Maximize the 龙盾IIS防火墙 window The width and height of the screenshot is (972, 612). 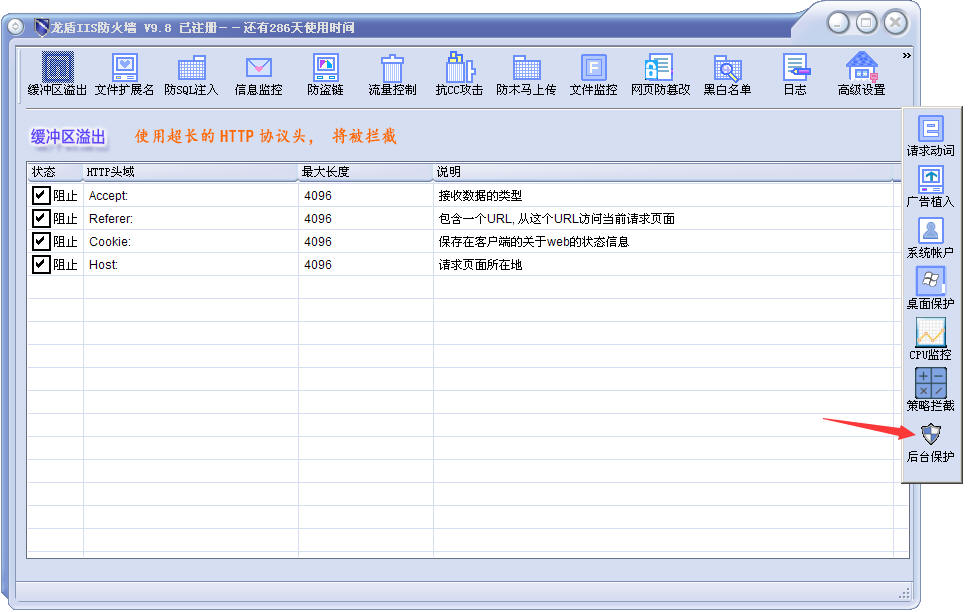pyautogui.click(x=867, y=24)
